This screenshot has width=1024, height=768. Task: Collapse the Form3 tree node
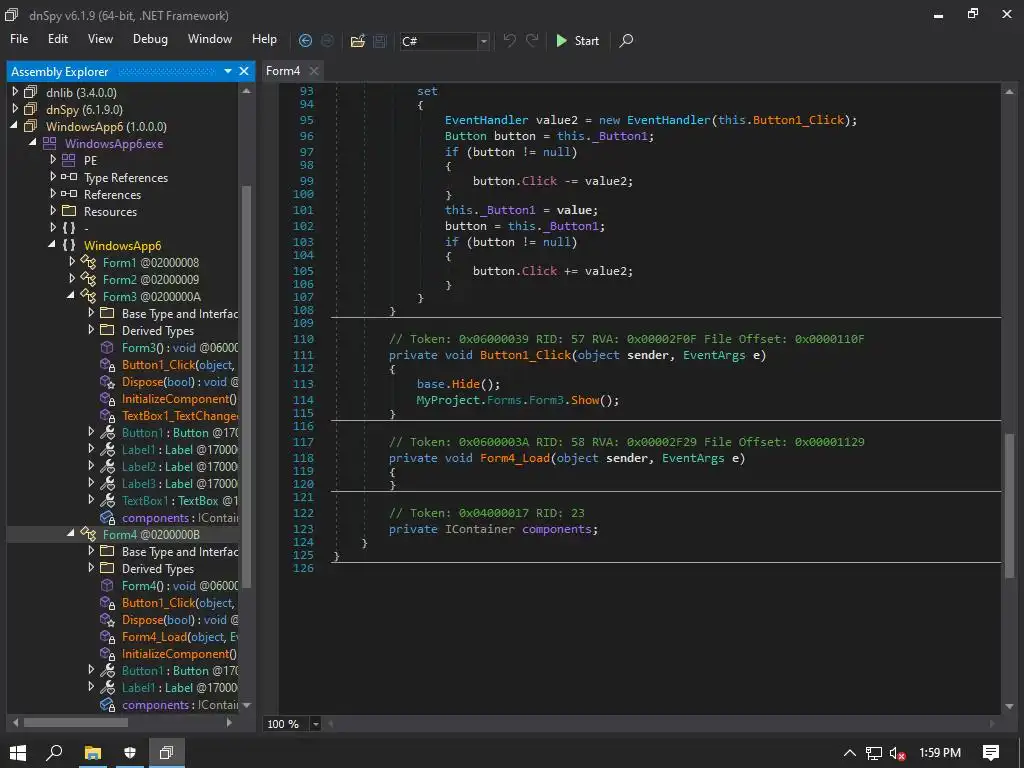[x=72, y=297]
